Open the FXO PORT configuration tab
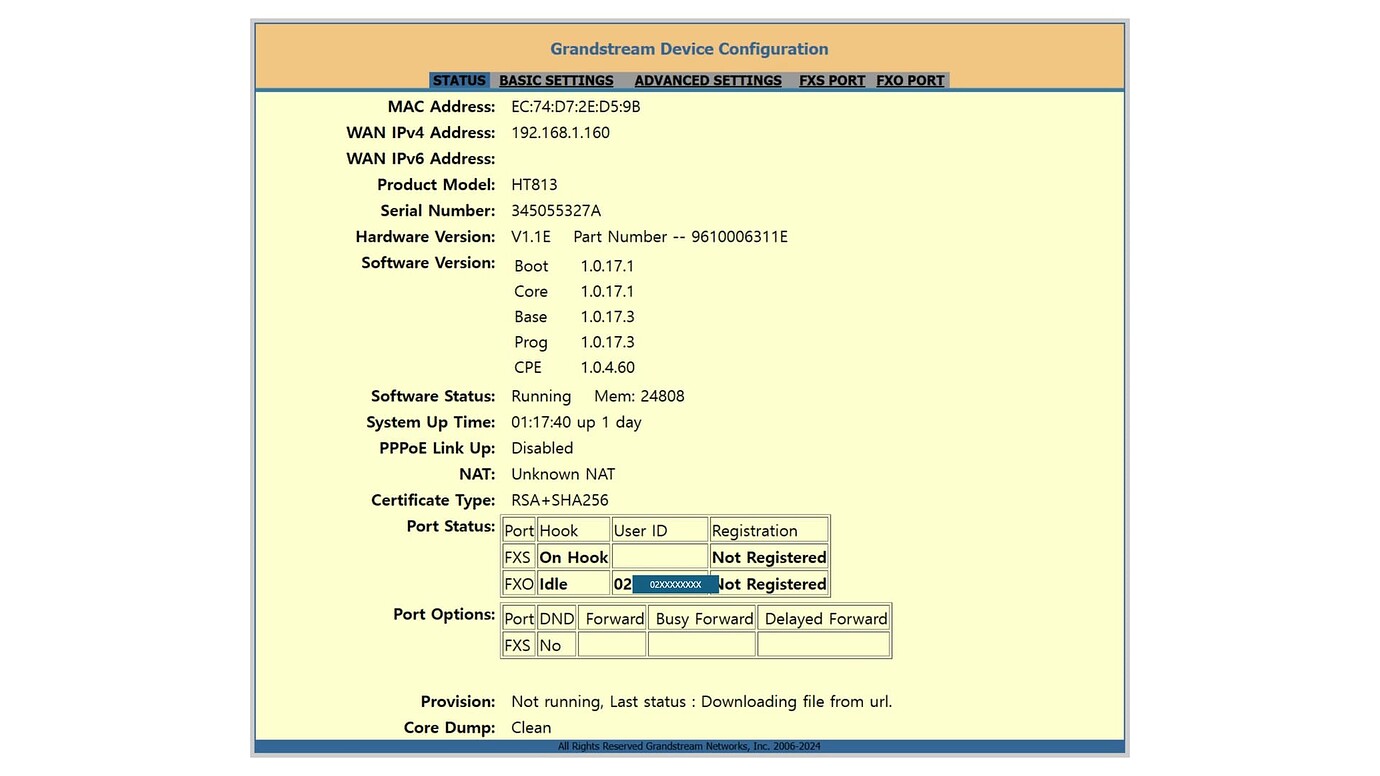The width and height of the screenshot is (1380, 776). coord(909,80)
